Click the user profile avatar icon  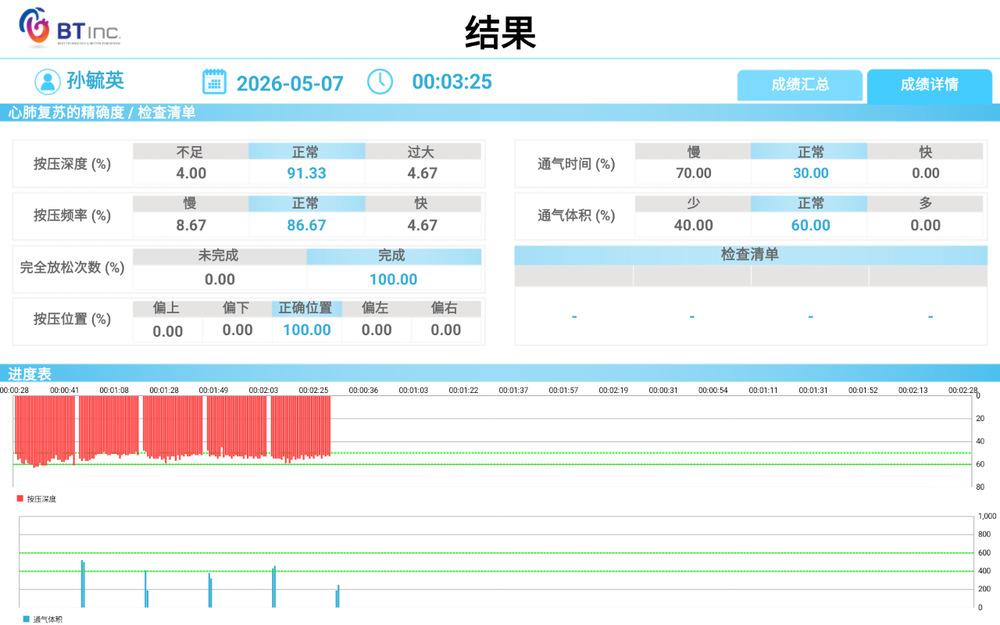point(47,82)
